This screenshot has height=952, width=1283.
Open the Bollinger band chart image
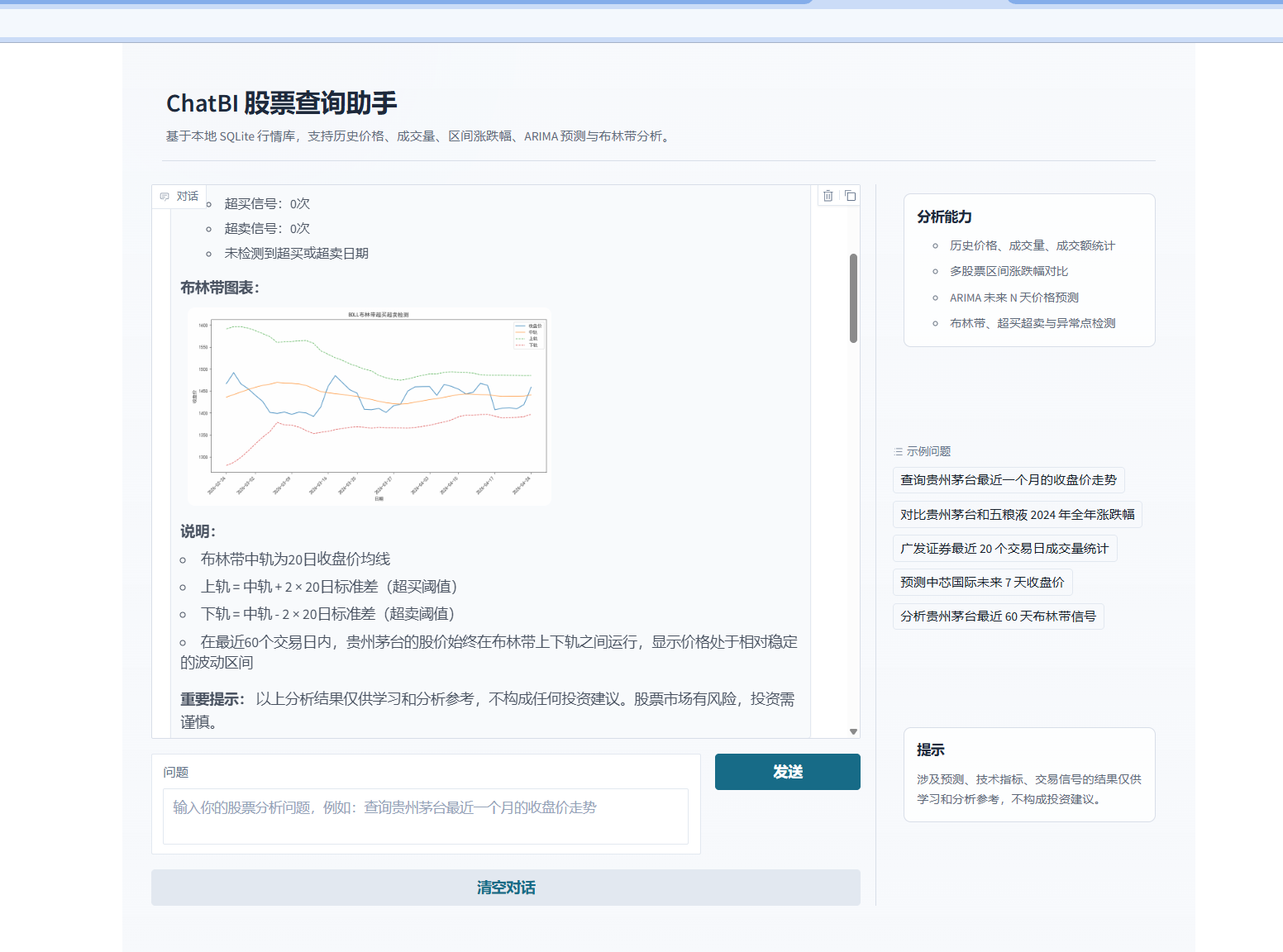[x=369, y=406]
